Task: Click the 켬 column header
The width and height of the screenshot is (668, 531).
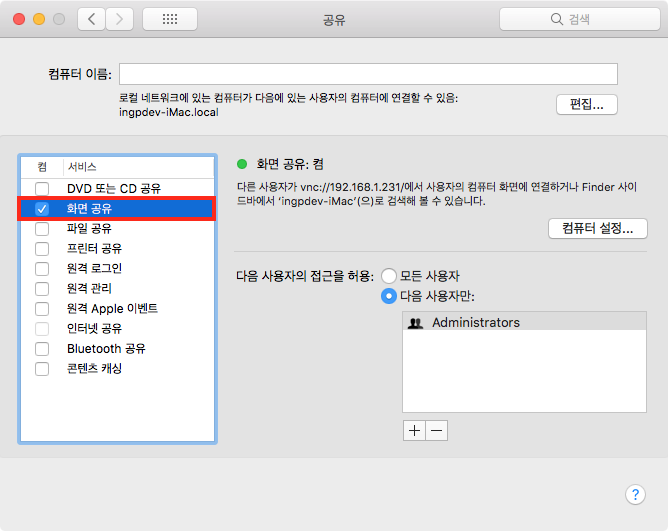Action: pos(42,167)
